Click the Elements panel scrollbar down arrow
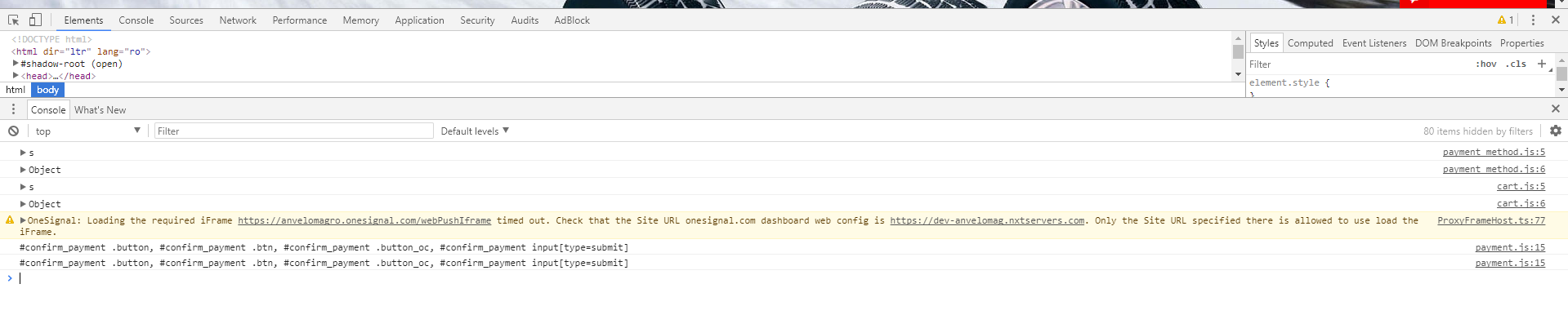 click(x=1238, y=74)
